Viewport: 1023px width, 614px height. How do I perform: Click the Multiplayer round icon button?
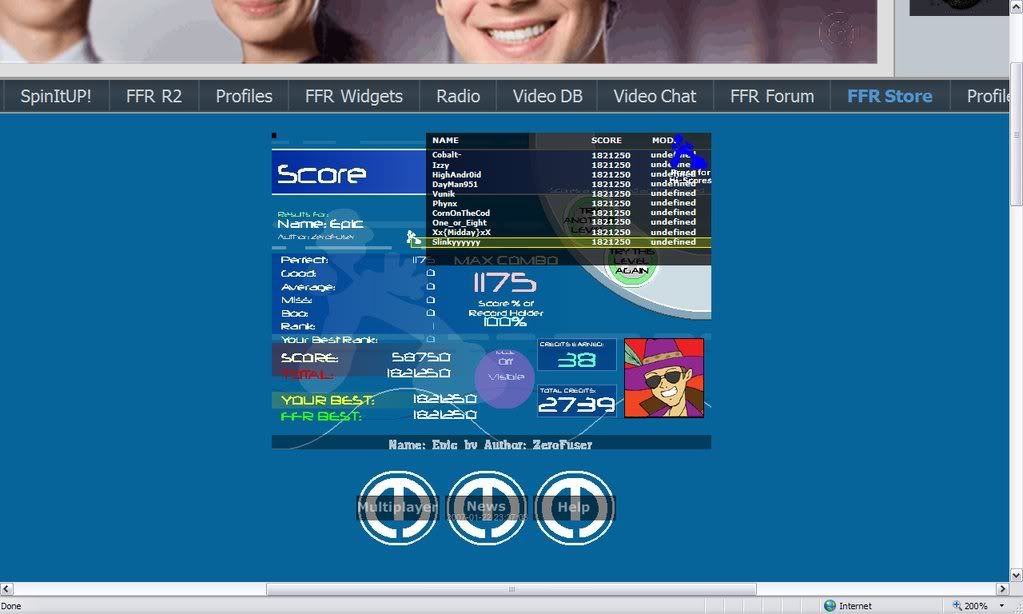pos(398,507)
